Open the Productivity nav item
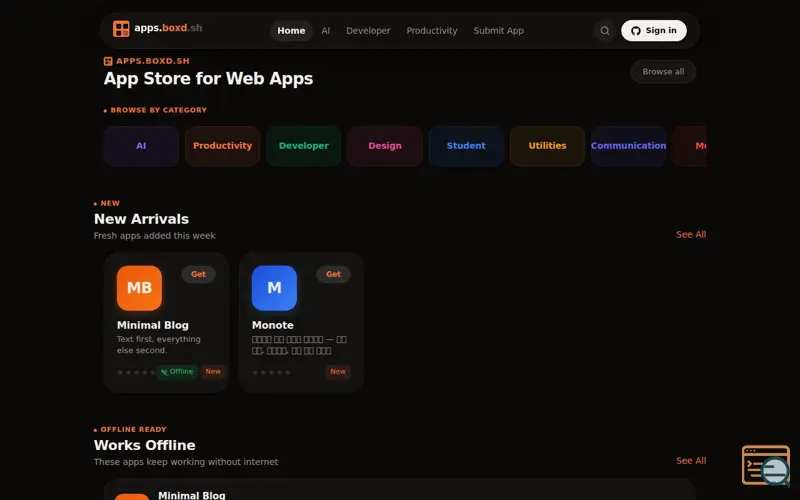 click(x=432, y=31)
